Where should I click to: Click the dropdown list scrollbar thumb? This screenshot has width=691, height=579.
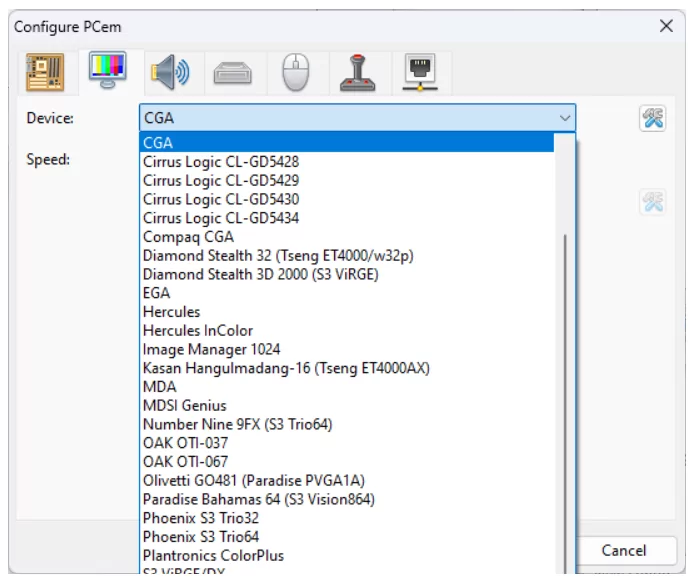point(565,403)
